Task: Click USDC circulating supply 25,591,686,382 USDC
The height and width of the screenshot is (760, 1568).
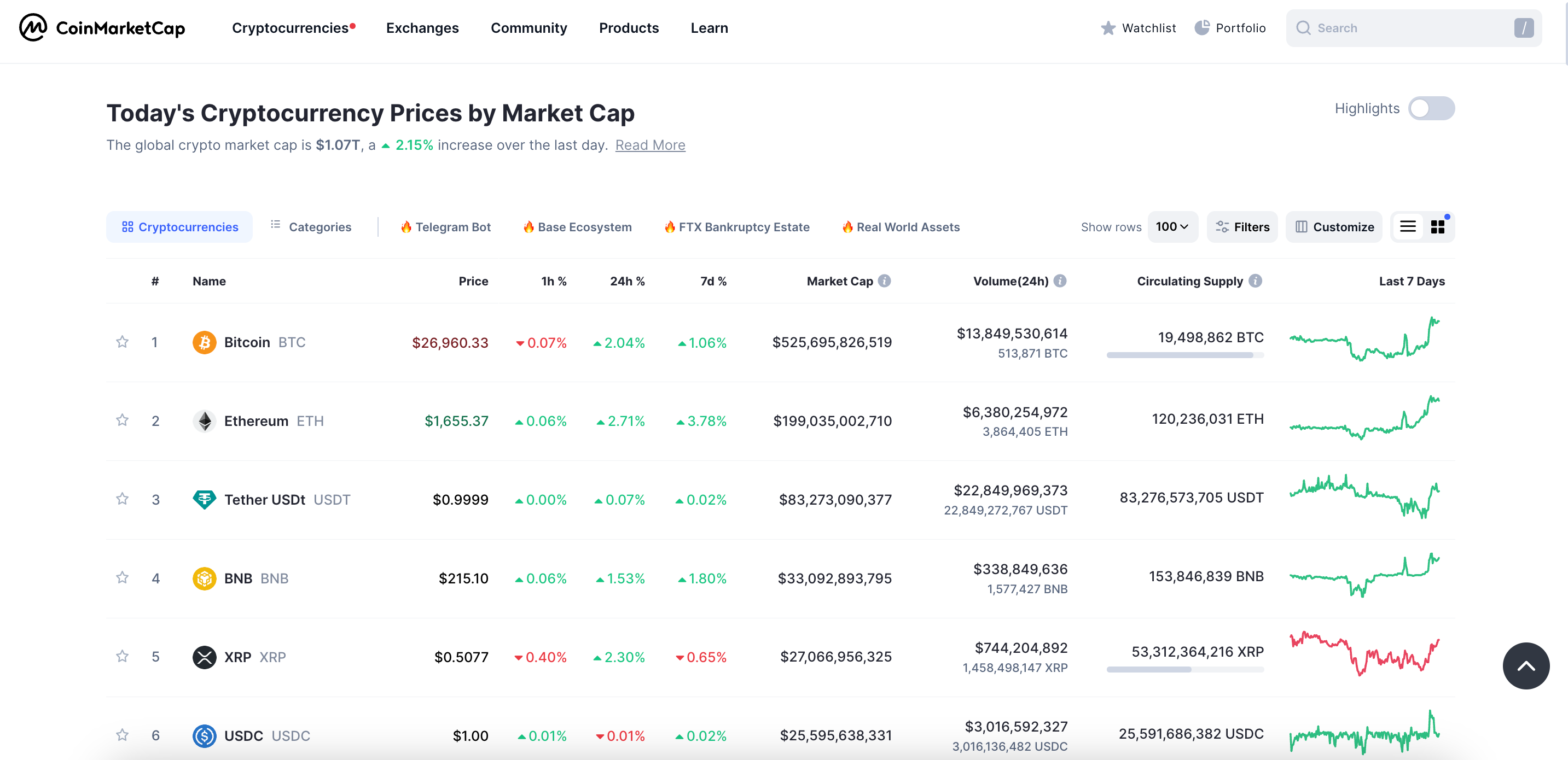Action: point(1190,733)
